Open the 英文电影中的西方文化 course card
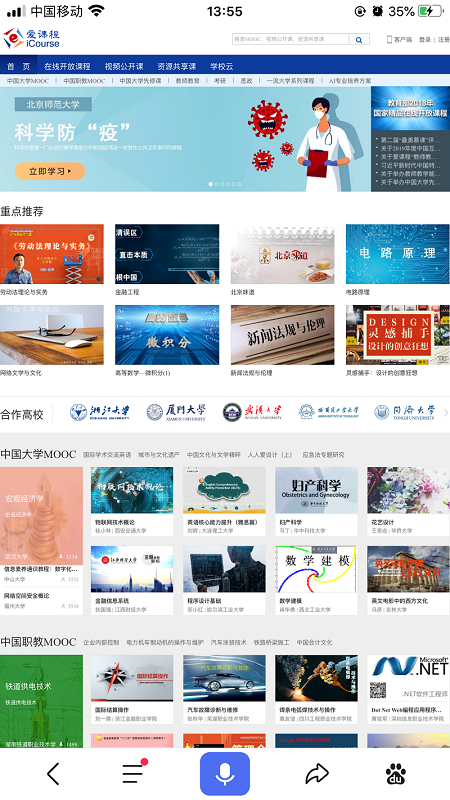The width and height of the screenshot is (450, 800). tap(408, 580)
